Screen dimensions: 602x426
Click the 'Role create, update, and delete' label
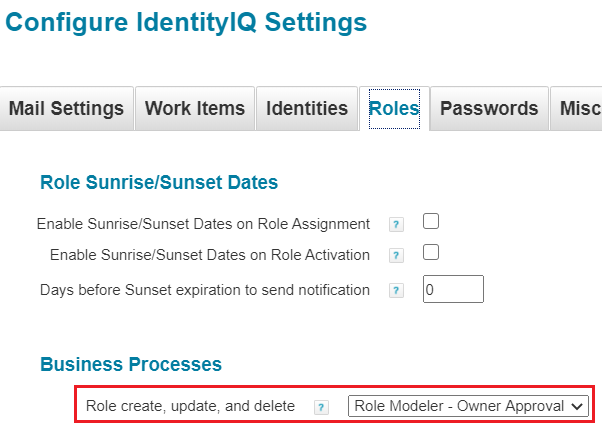190,406
